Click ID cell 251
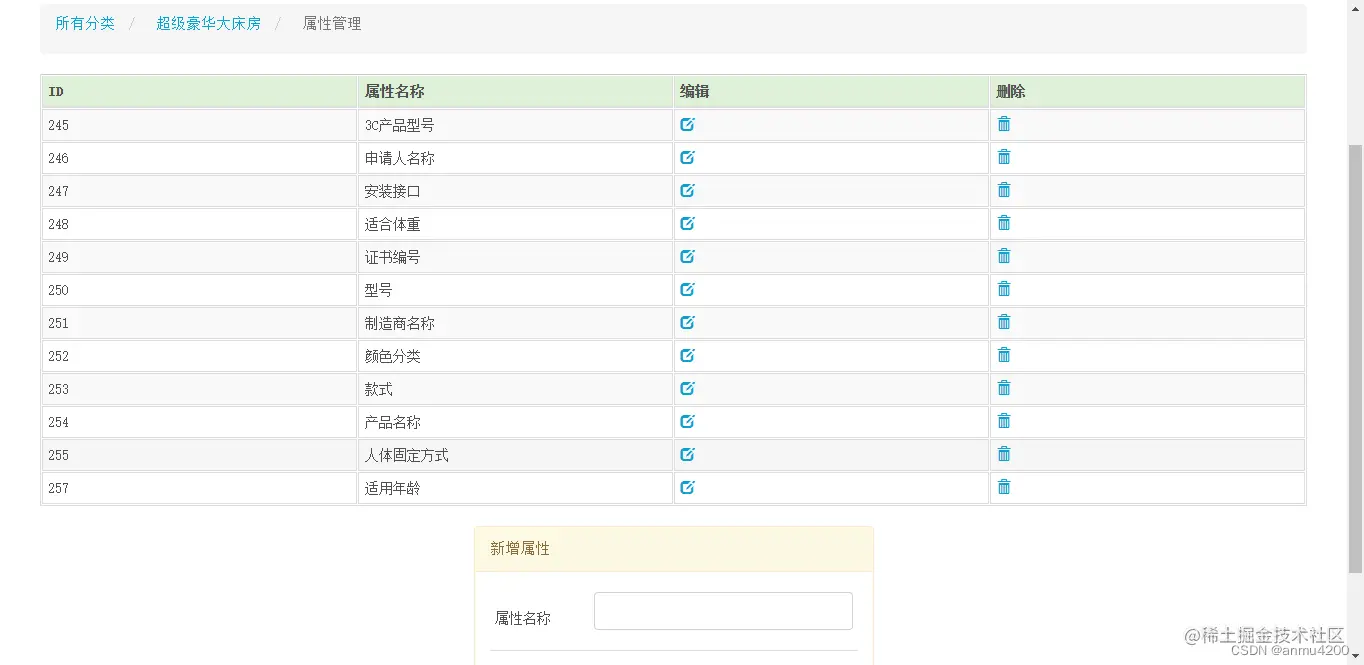This screenshot has width=1364, height=665. (200, 323)
